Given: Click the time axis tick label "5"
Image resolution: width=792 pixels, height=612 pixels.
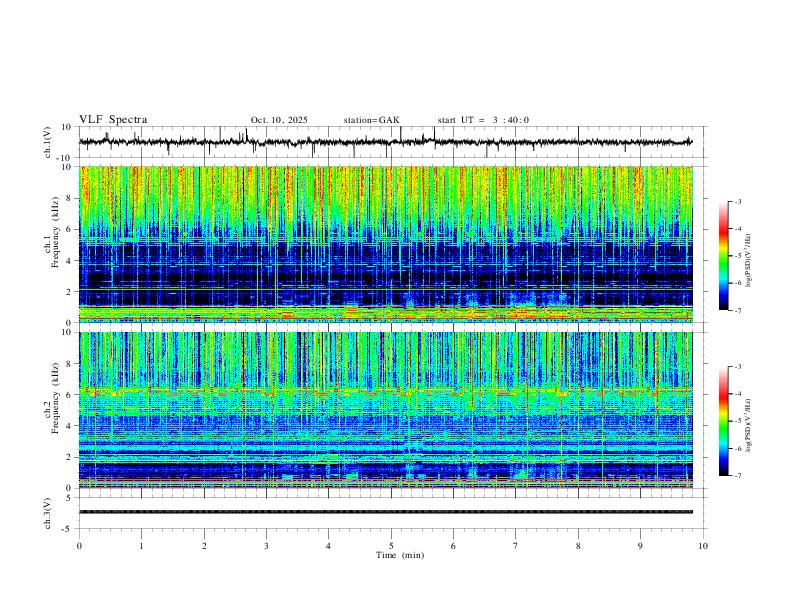Looking at the screenshot, I should tap(391, 546).
